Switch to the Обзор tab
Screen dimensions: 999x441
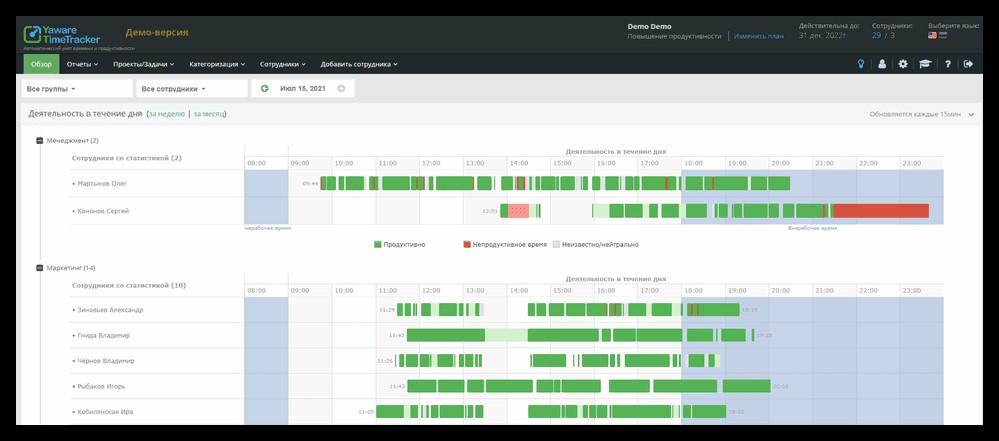coord(41,64)
